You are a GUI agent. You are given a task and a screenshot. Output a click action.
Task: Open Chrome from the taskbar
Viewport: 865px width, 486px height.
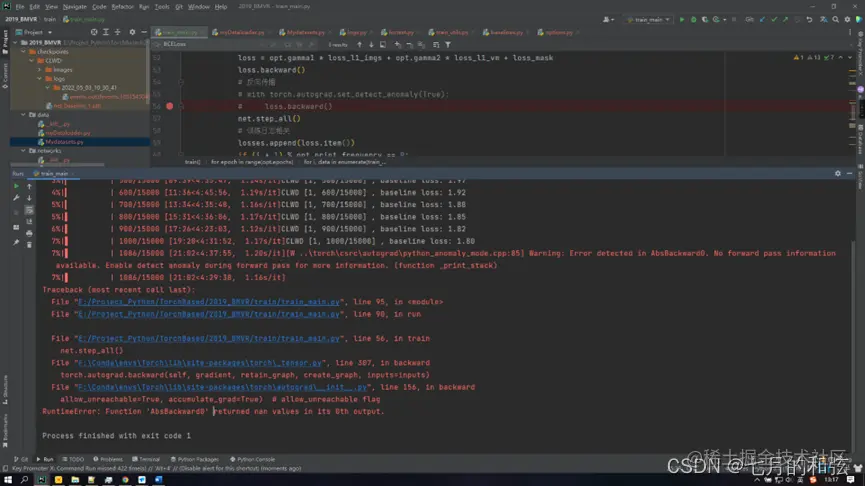pos(125,479)
